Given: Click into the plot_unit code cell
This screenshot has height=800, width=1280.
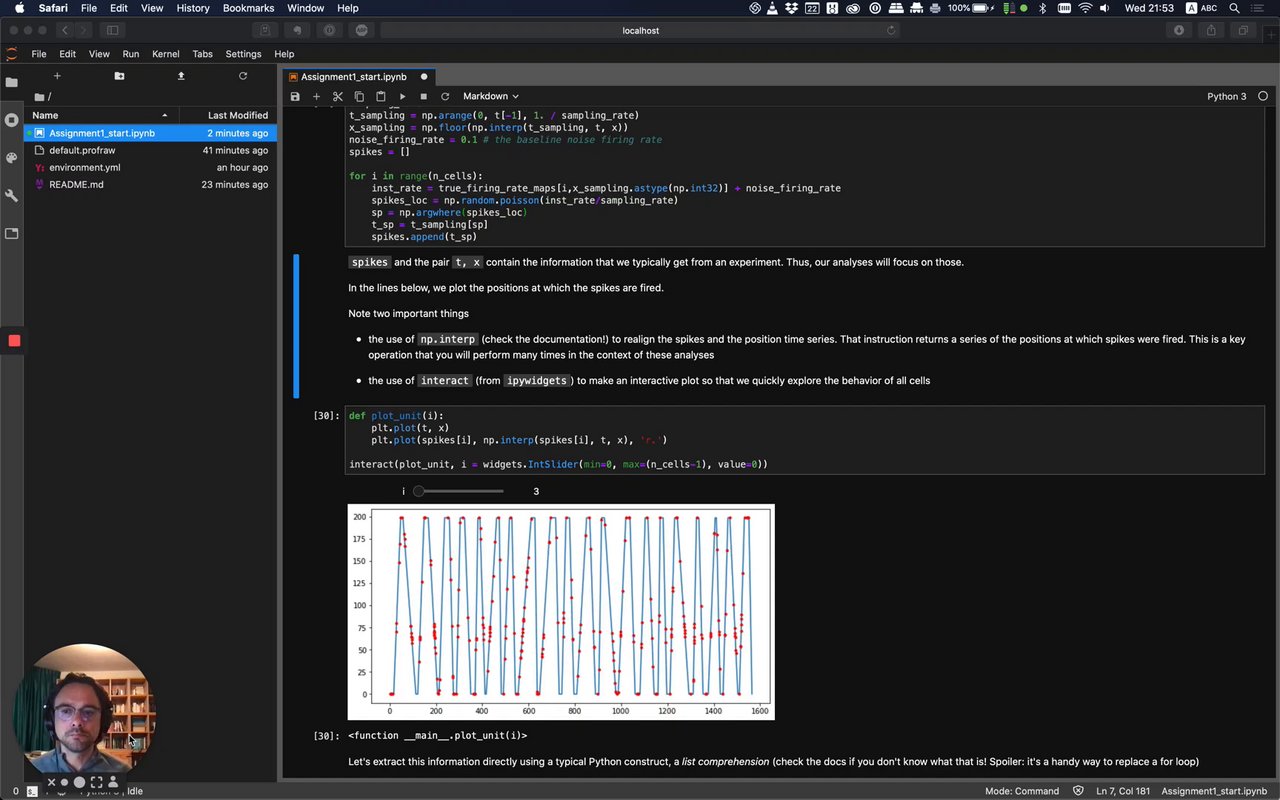Looking at the screenshot, I should coord(805,440).
